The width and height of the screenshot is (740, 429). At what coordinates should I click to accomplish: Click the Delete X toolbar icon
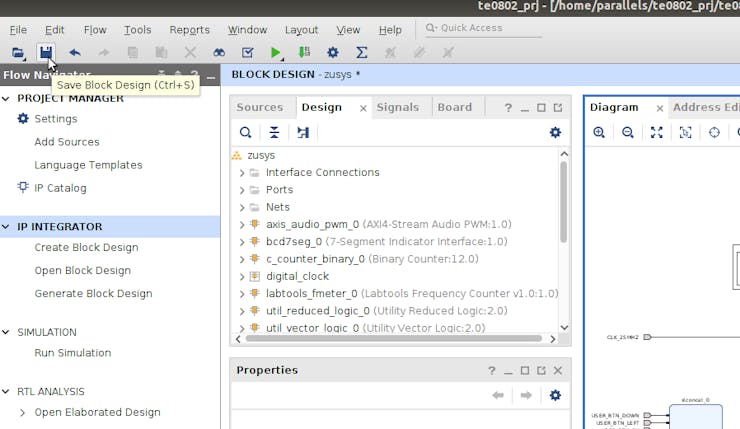[x=190, y=52]
